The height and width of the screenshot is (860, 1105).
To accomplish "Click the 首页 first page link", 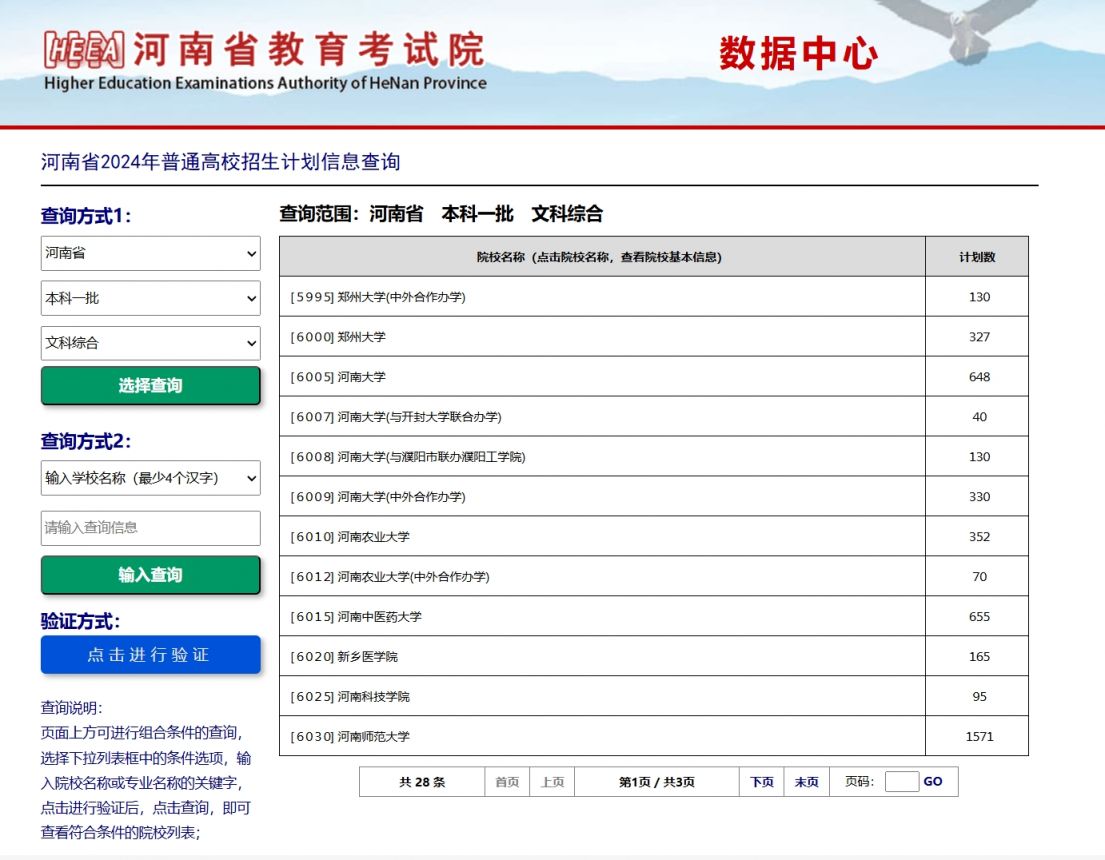I will click(x=507, y=782).
